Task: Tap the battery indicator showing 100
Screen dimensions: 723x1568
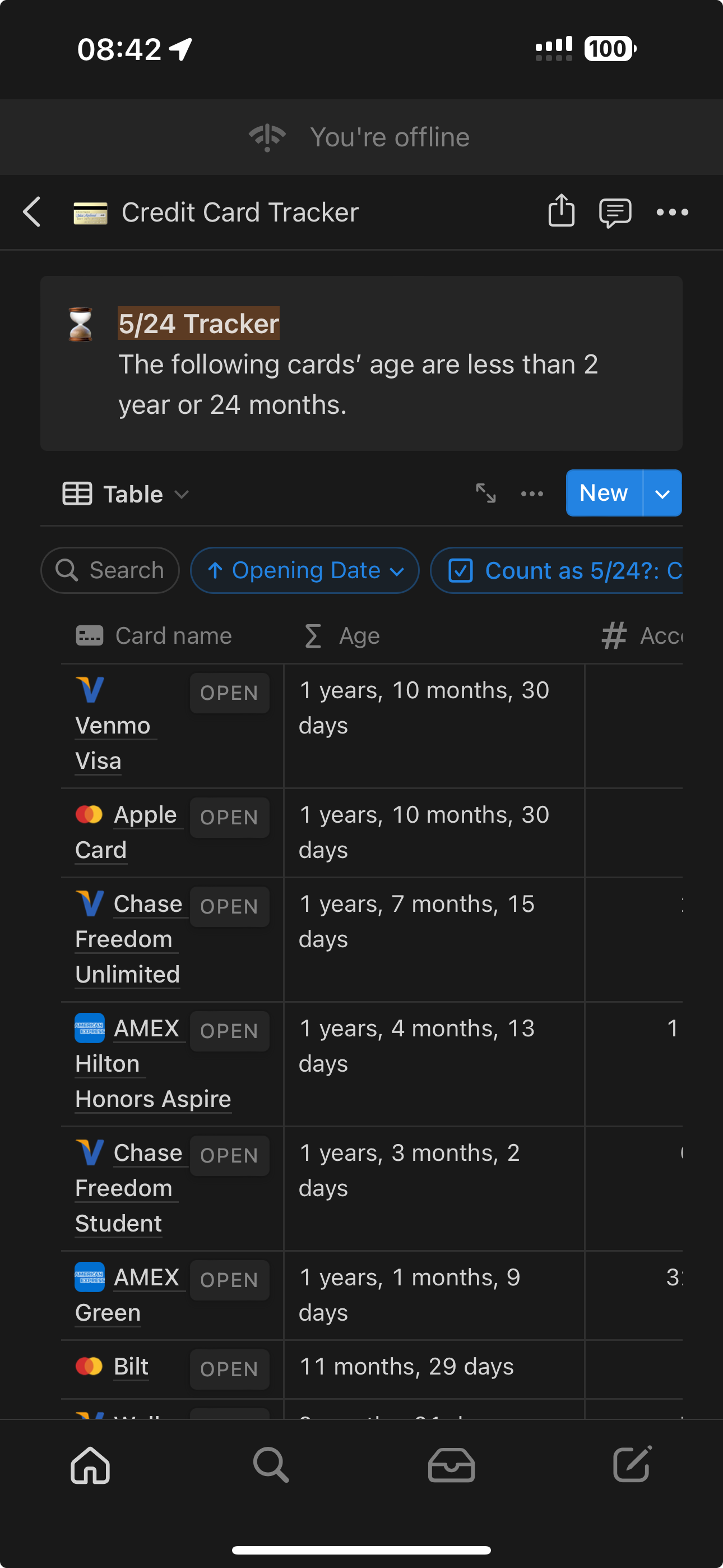Action: click(x=610, y=49)
